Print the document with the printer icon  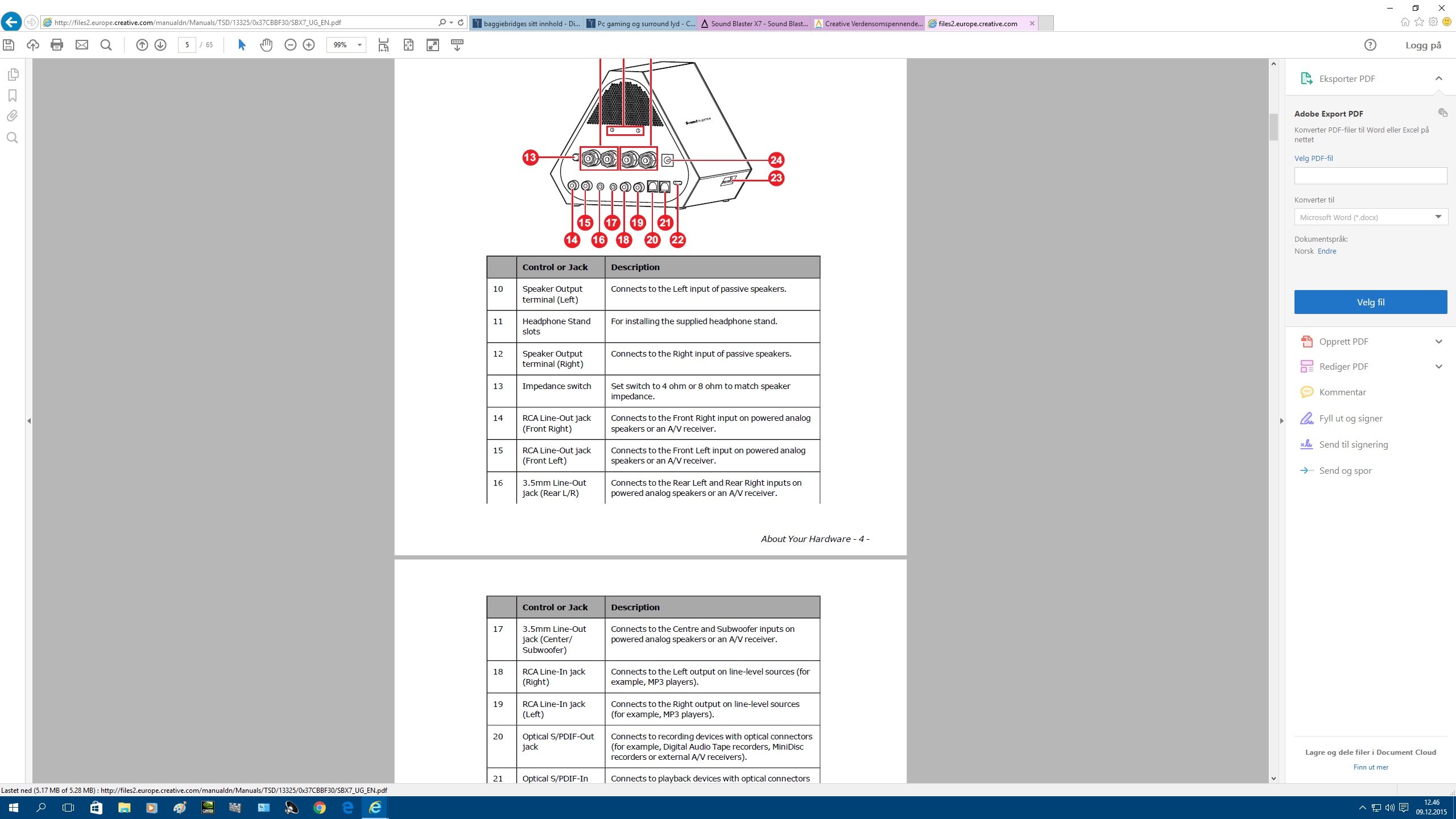(57, 45)
